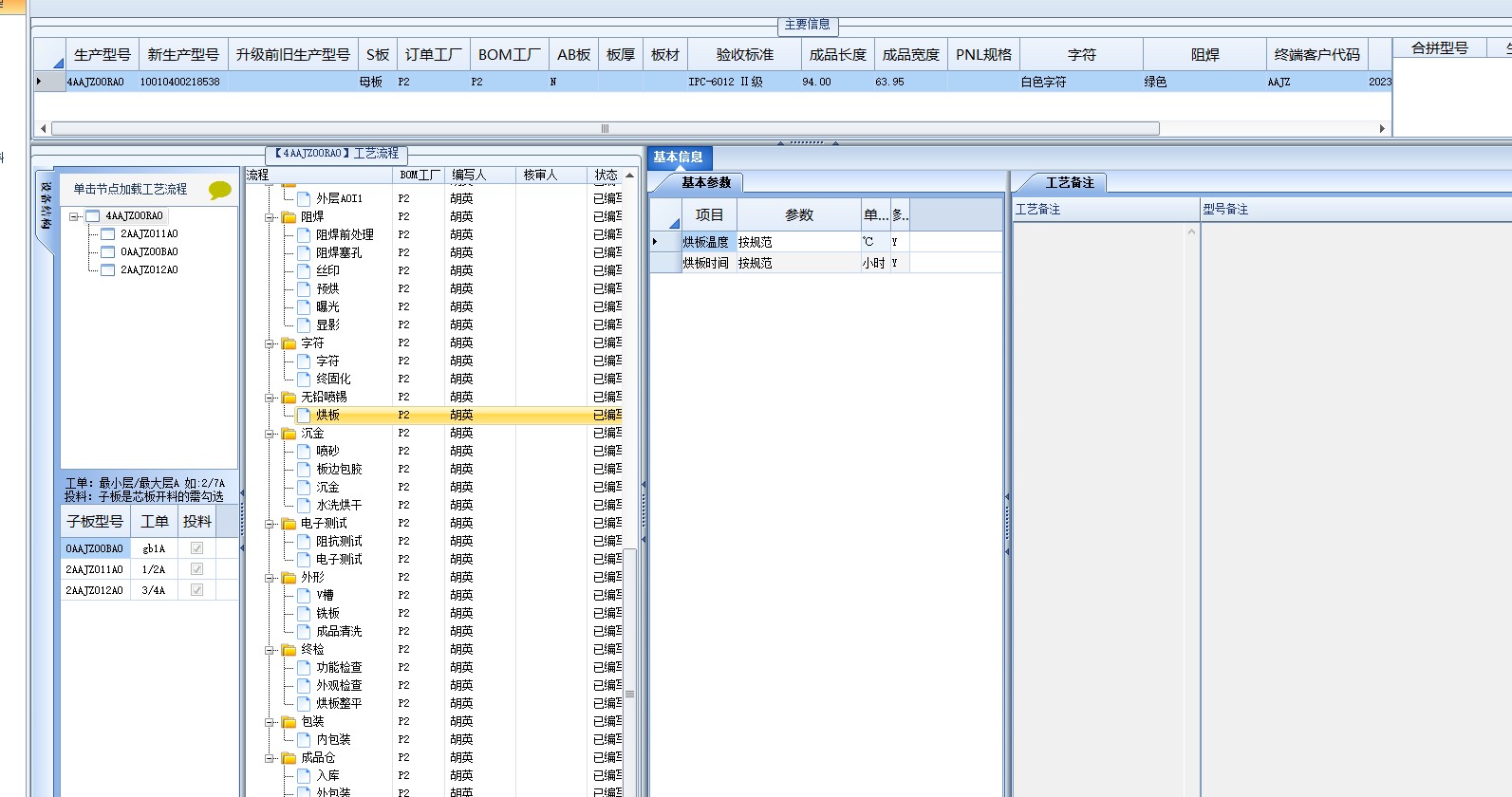Screen dimensions: 1512x797
Task: Click the 子板型号 column header
Action: [95, 522]
